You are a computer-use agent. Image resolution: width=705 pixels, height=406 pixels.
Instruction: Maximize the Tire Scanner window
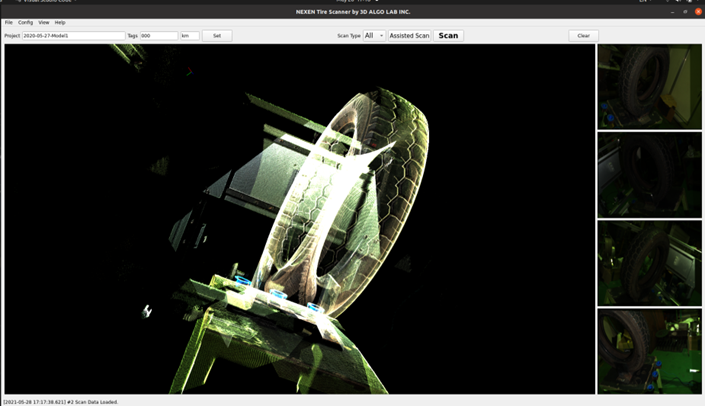[x=685, y=12]
